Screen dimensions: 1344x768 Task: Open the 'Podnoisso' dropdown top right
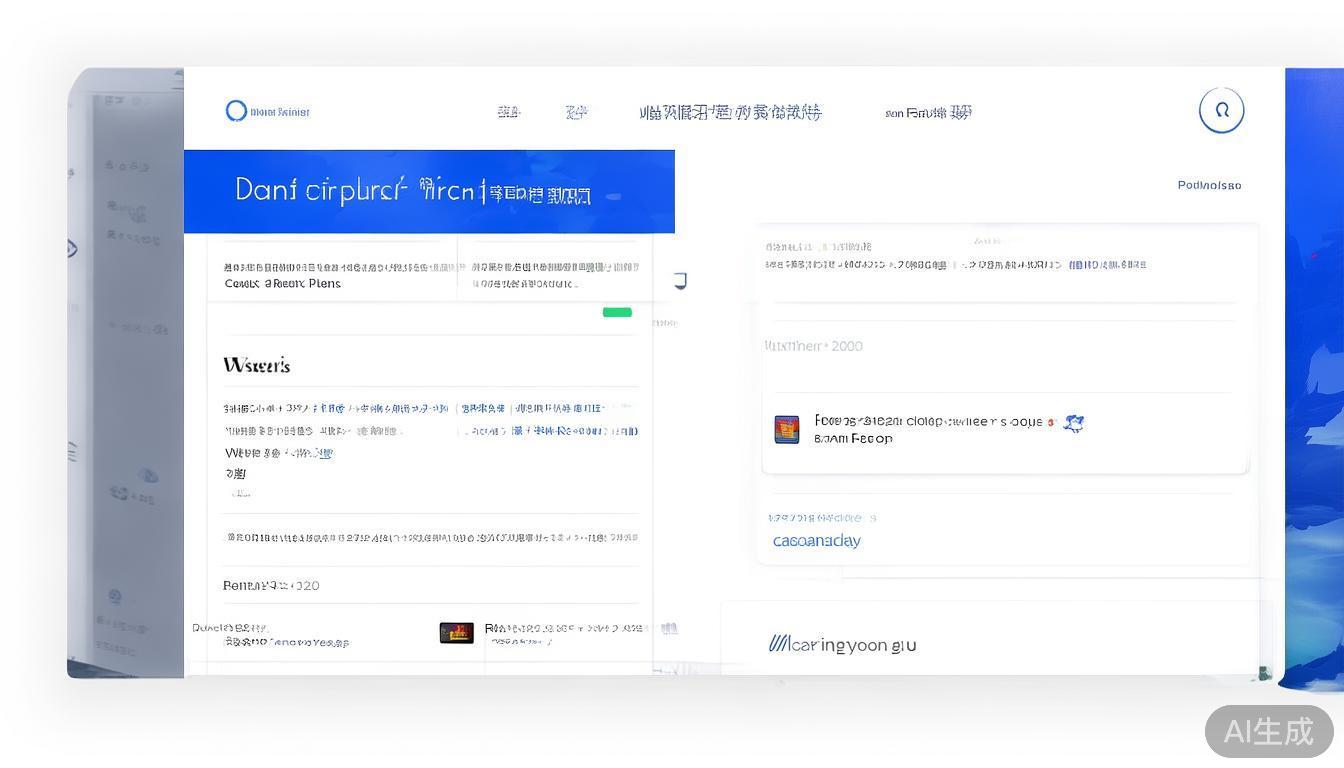click(x=1209, y=185)
